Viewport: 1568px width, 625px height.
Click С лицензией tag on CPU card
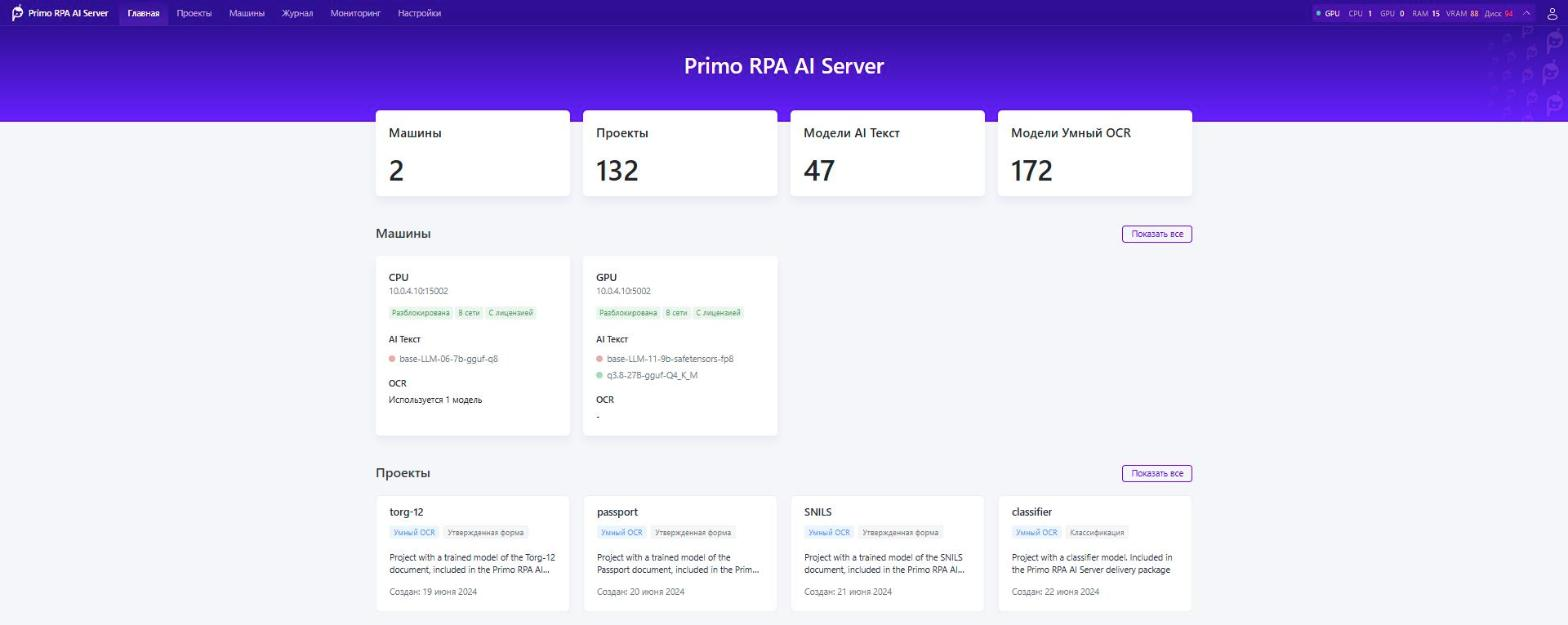coord(511,313)
